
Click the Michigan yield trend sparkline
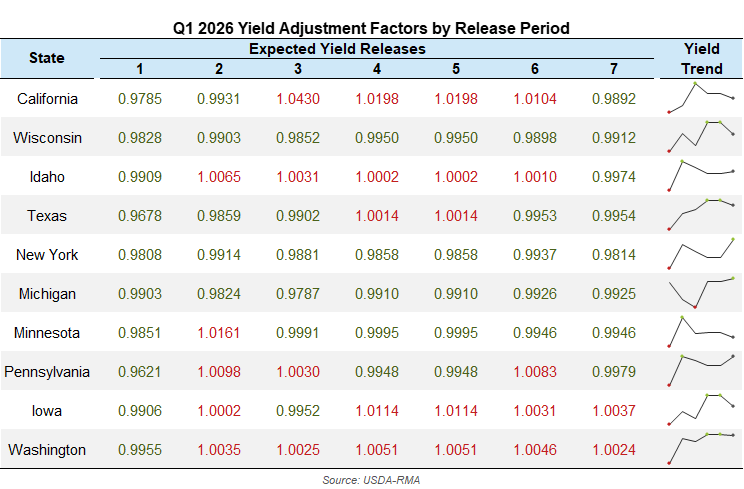701,293
